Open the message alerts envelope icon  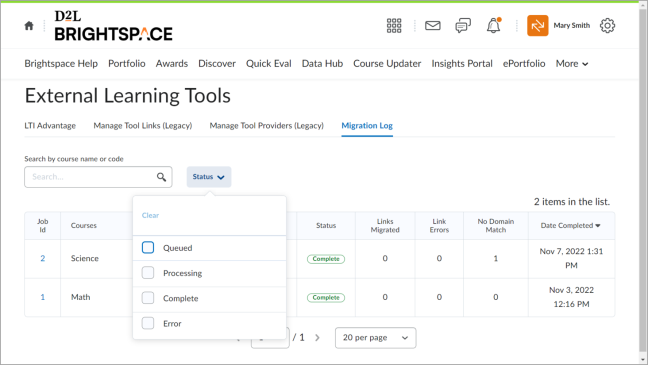433,26
